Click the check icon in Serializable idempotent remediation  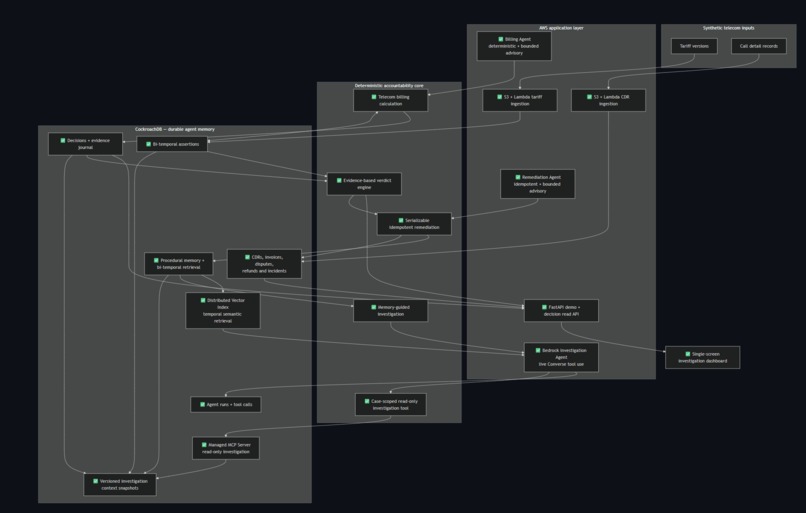pos(401,221)
